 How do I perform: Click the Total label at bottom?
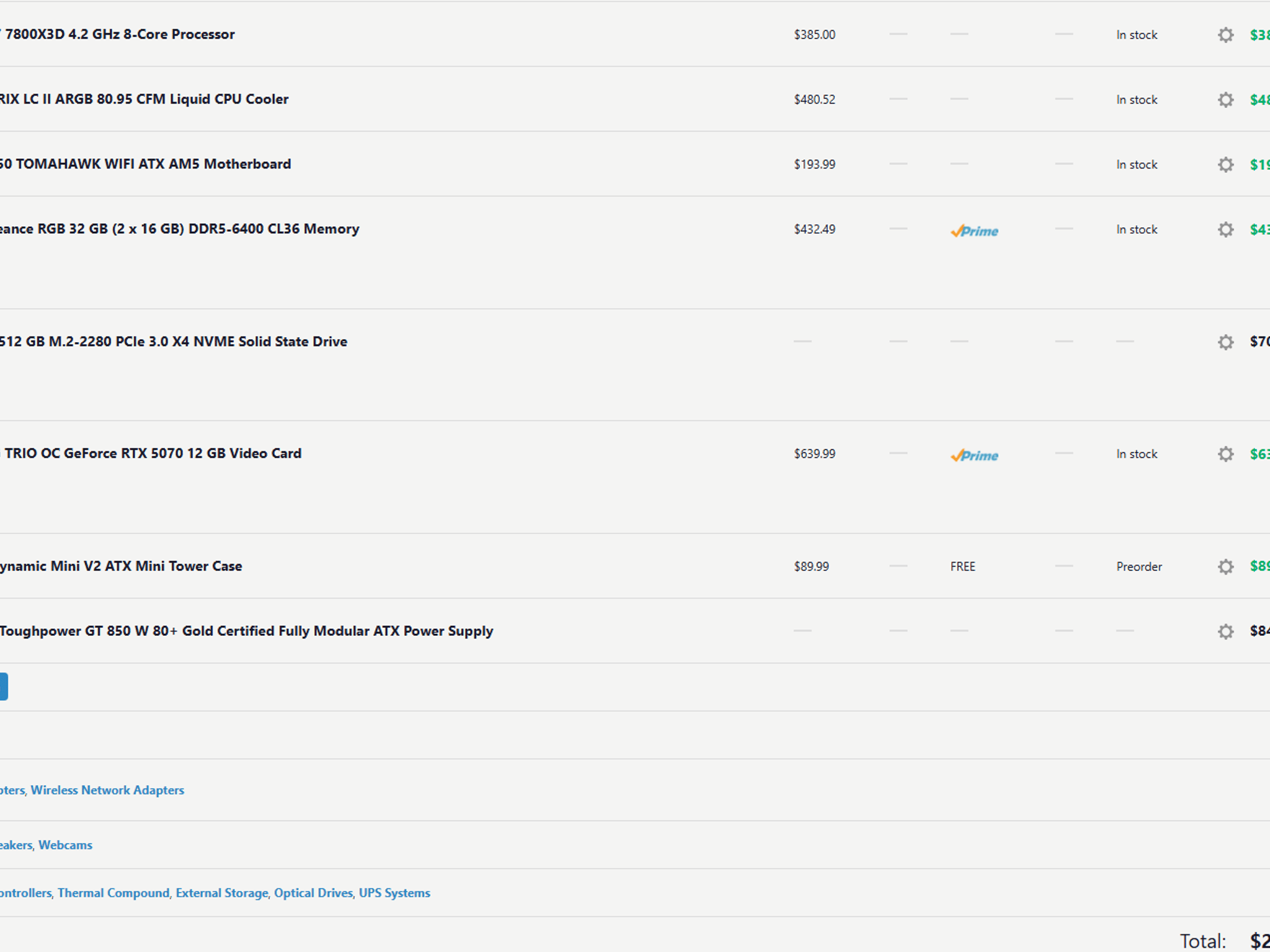tap(1202, 941)
